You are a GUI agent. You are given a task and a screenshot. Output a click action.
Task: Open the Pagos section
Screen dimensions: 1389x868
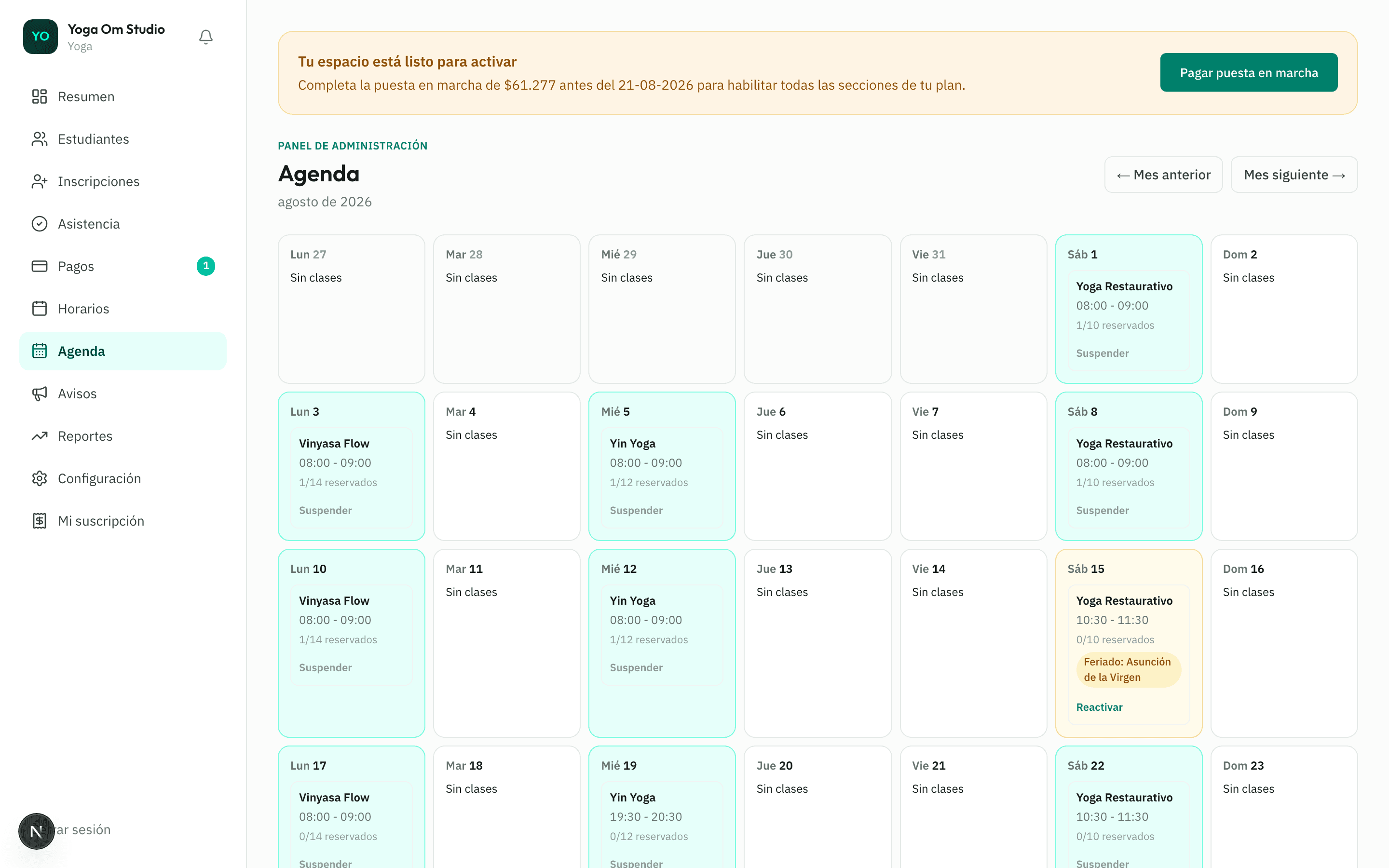click(123, 266)
